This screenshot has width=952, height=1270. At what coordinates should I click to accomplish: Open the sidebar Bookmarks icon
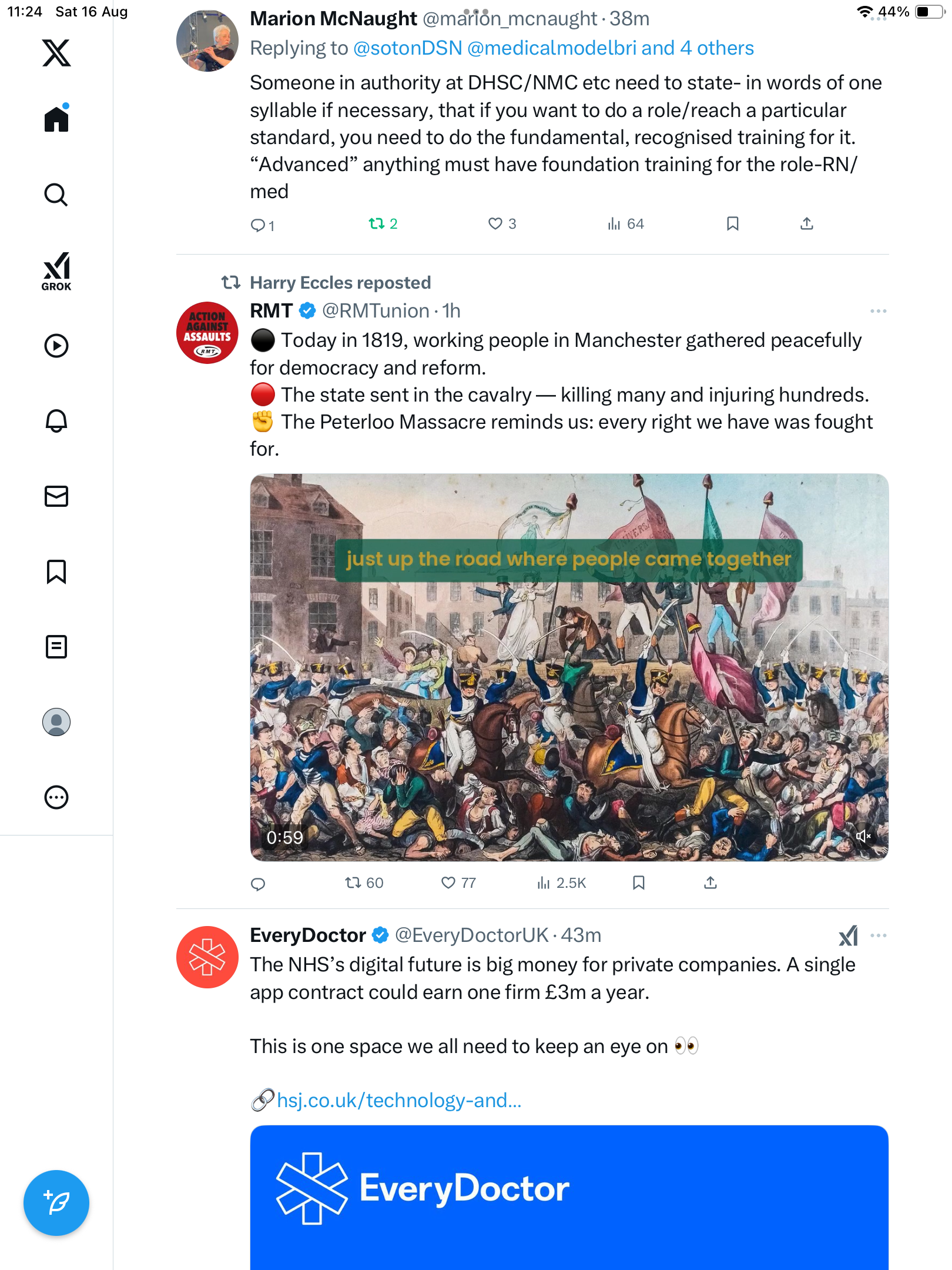[x=56, y=571]
